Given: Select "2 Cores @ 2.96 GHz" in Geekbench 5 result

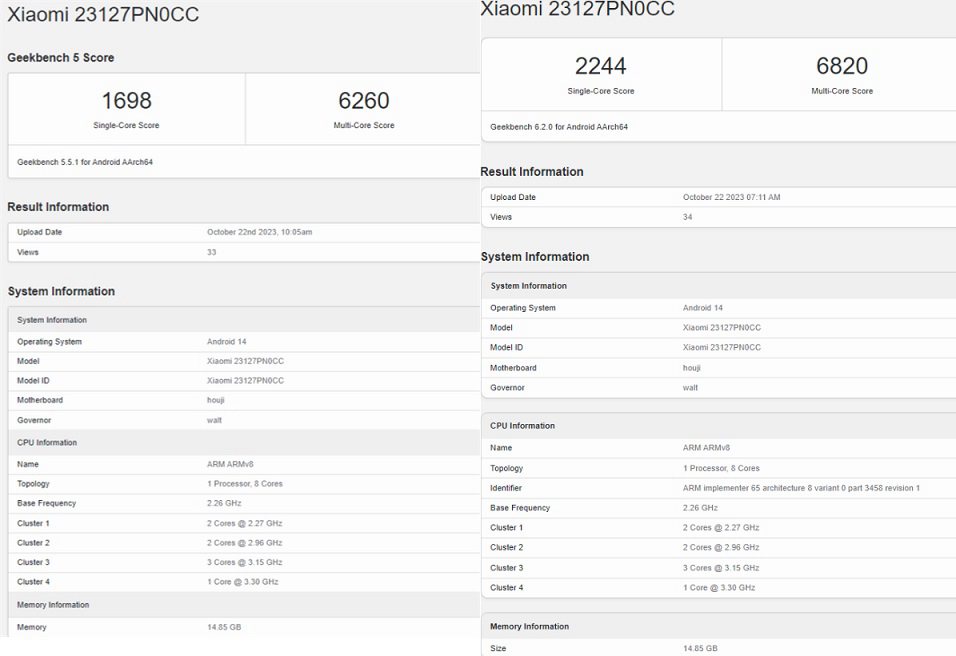Looking at the screenshot, I should pos(244,543).
